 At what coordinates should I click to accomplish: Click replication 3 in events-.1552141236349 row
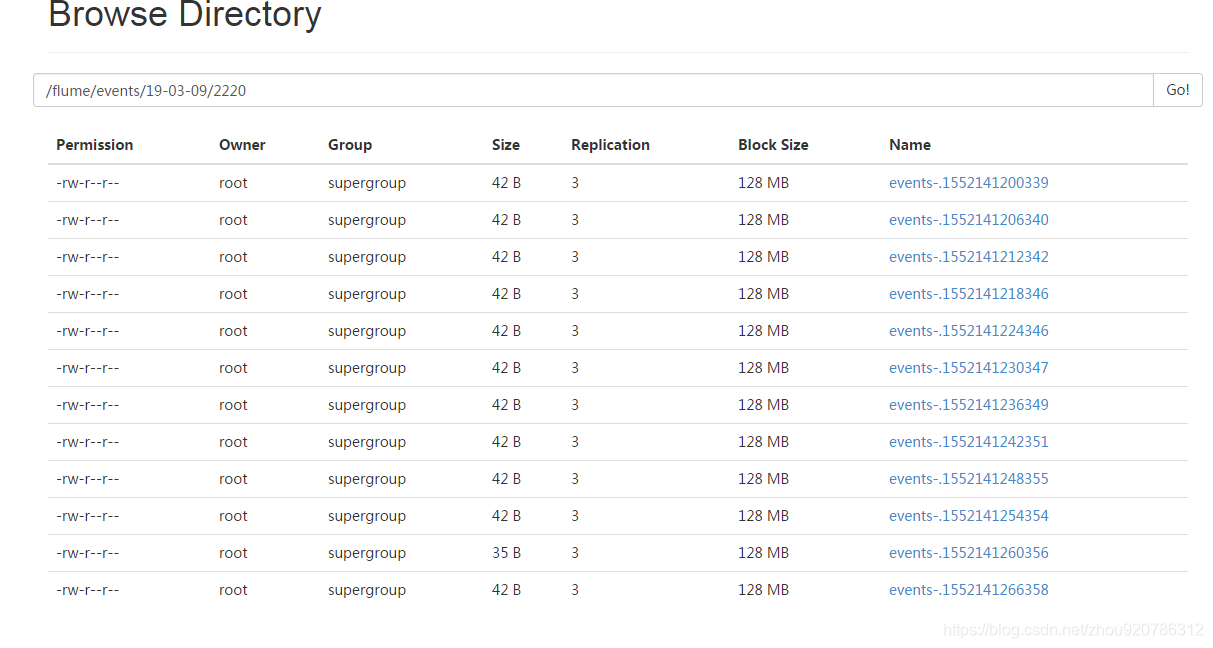[575, 405]
